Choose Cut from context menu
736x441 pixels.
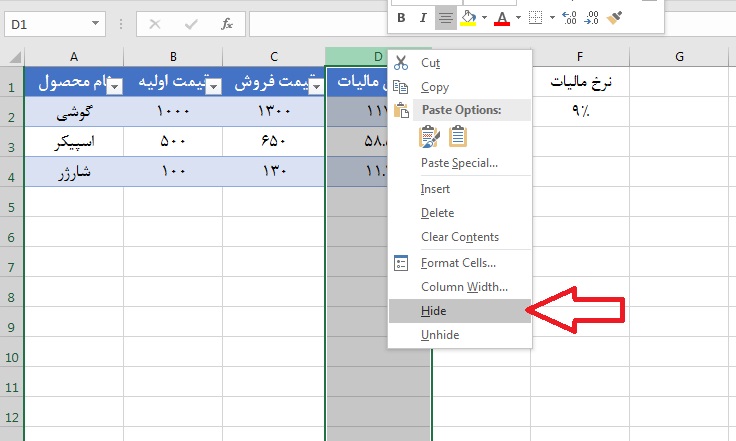pos(460,63)
